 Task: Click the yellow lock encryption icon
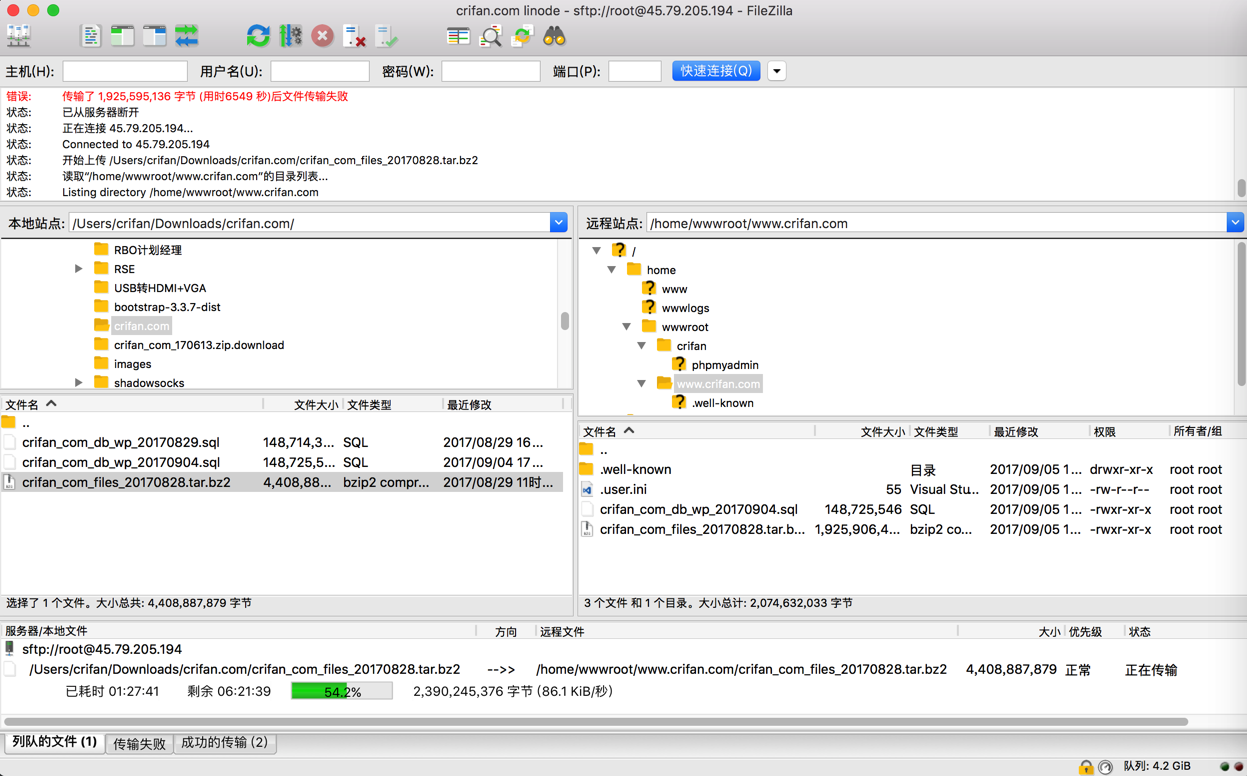click(1086, 767)
